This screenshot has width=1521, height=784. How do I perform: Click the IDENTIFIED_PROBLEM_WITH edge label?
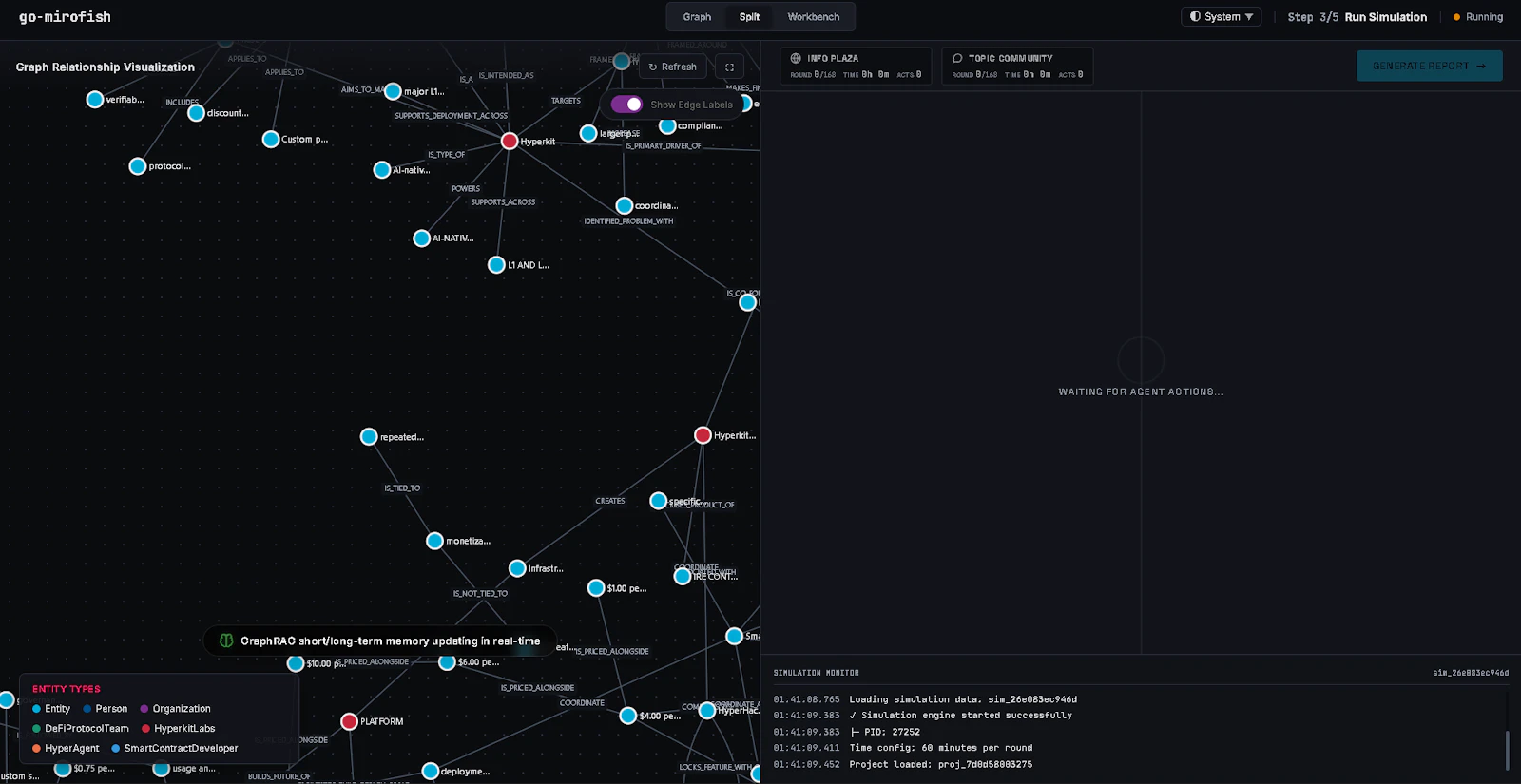[628, 221]
